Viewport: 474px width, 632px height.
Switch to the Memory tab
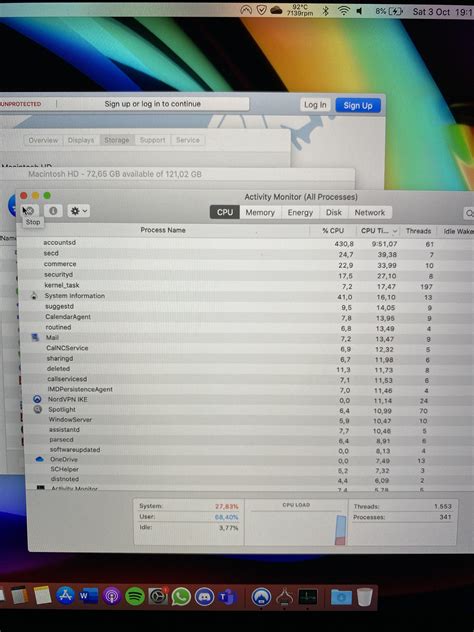coord(260,212)
